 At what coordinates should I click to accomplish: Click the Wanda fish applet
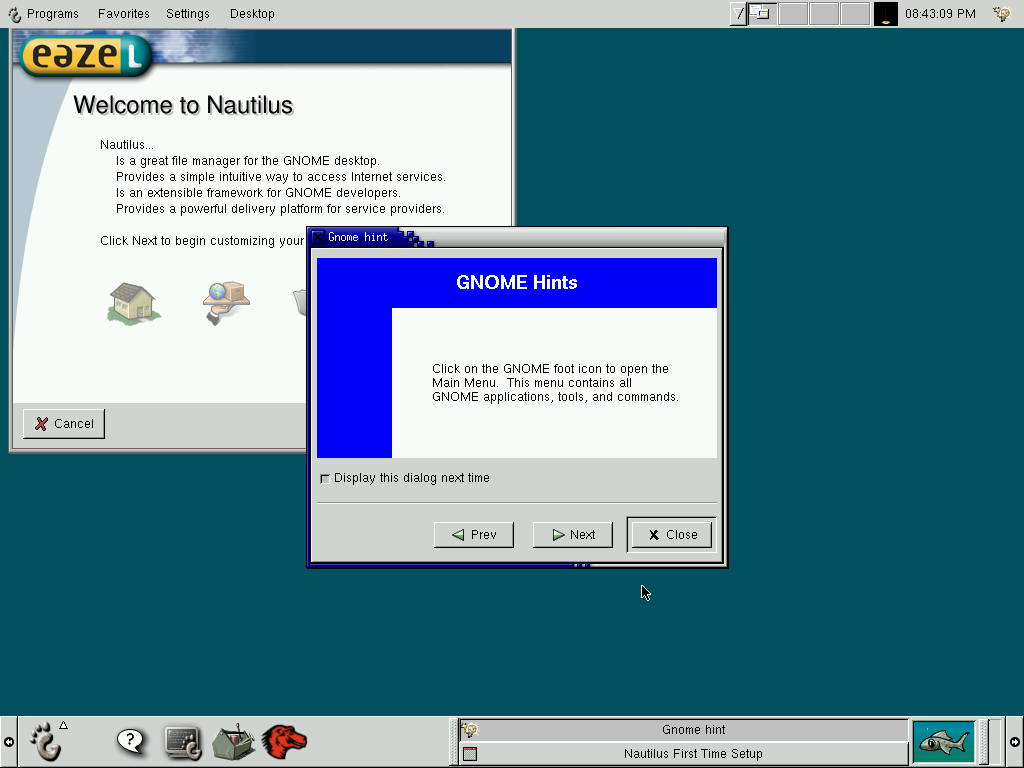tap(943, 741)
